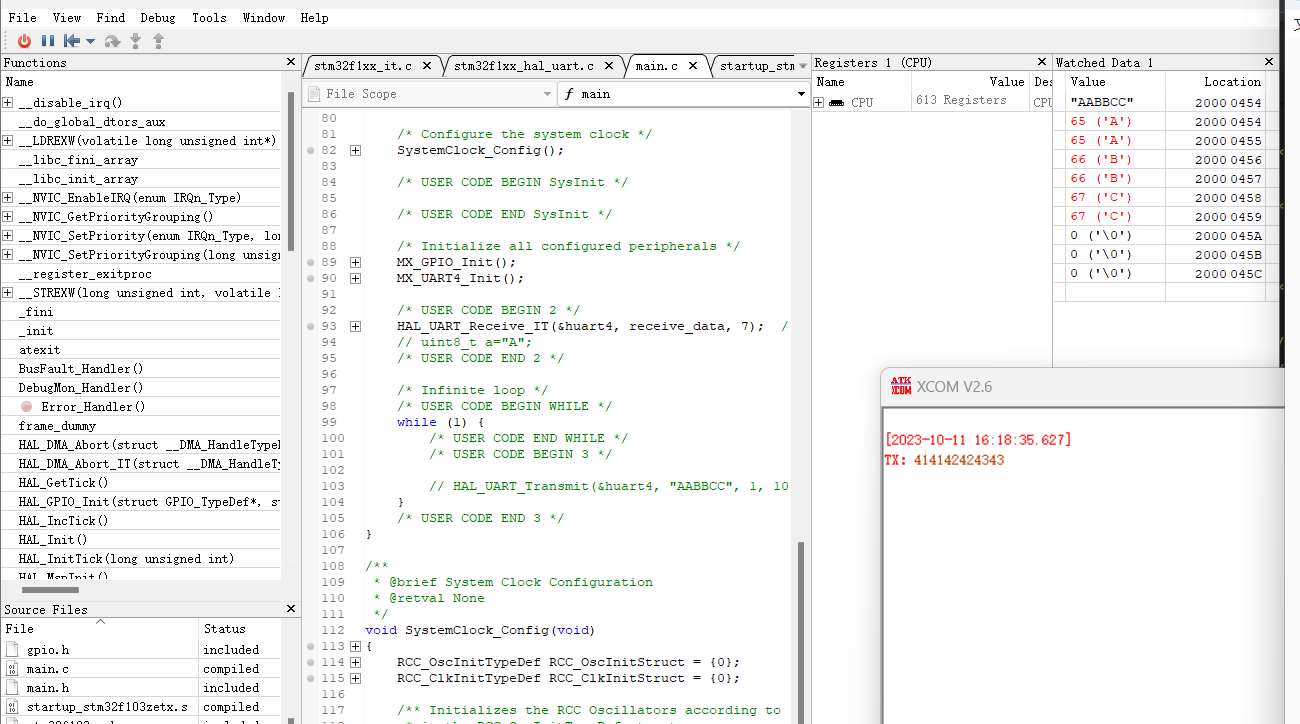Toggle breakpoint on line 113
1300x724 pixels.
click(x=311, y=646)
